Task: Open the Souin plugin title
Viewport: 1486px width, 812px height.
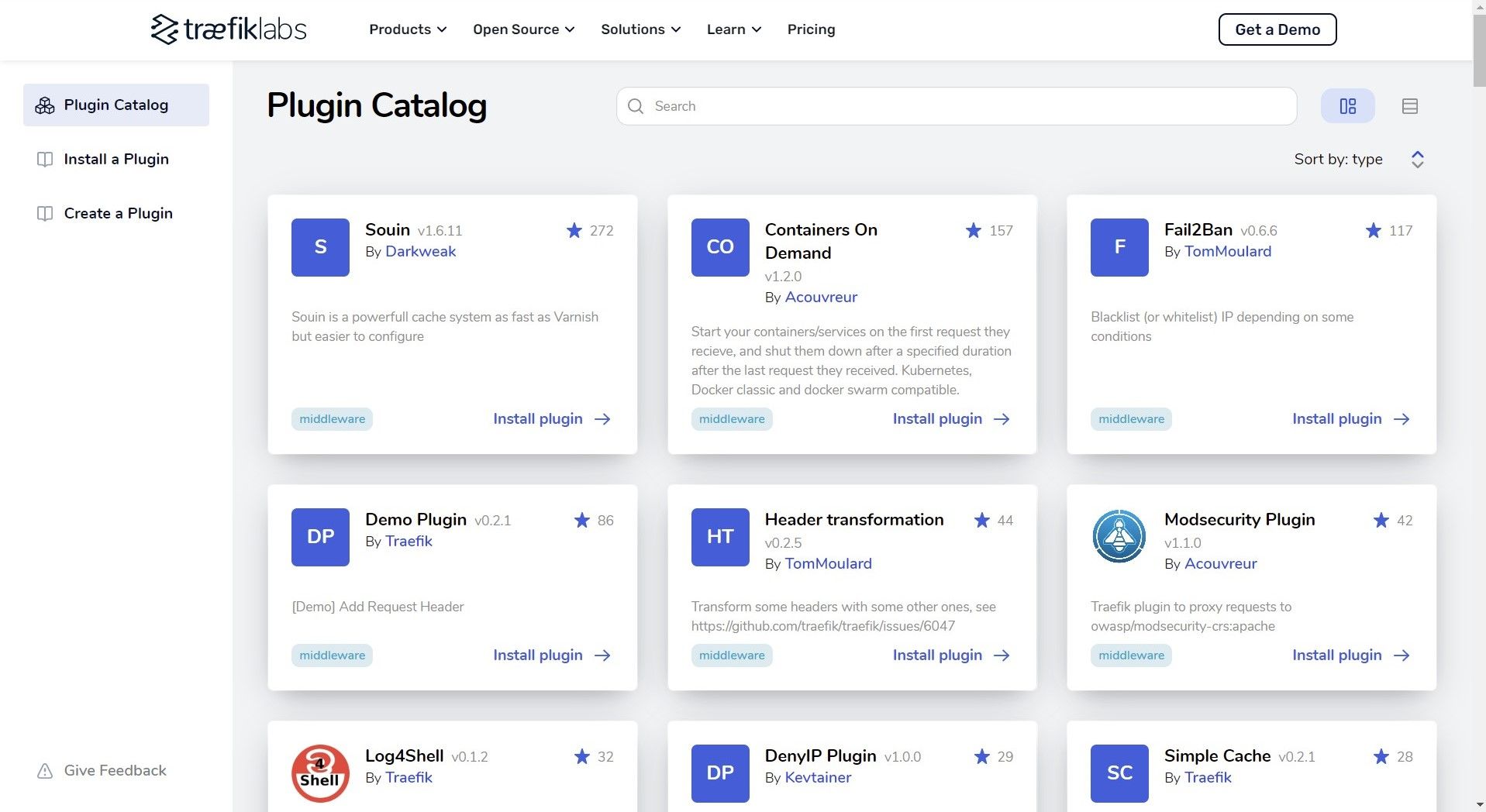Action: tap(387, 229)
